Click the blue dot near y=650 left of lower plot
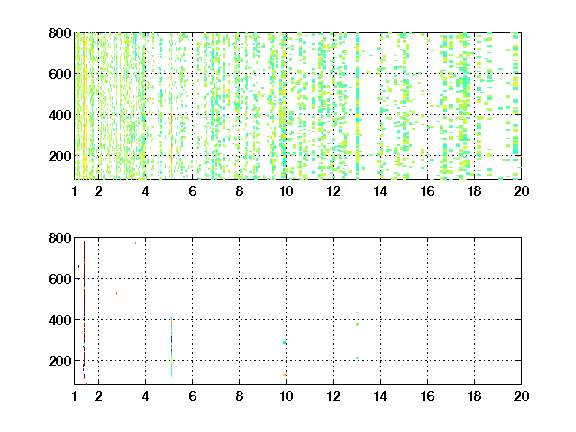 pos(78,267)
